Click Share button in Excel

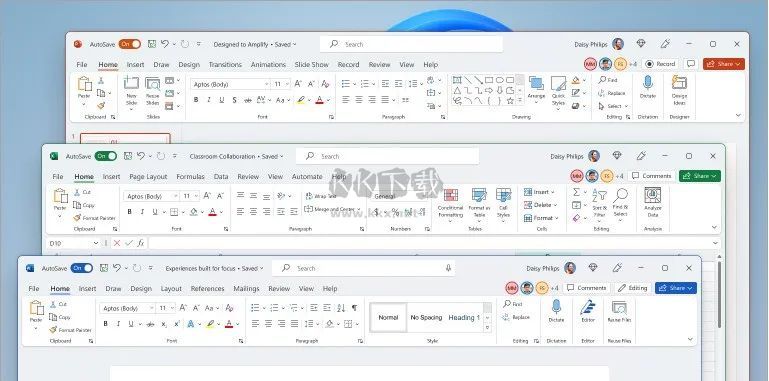(x=700, y=176)
